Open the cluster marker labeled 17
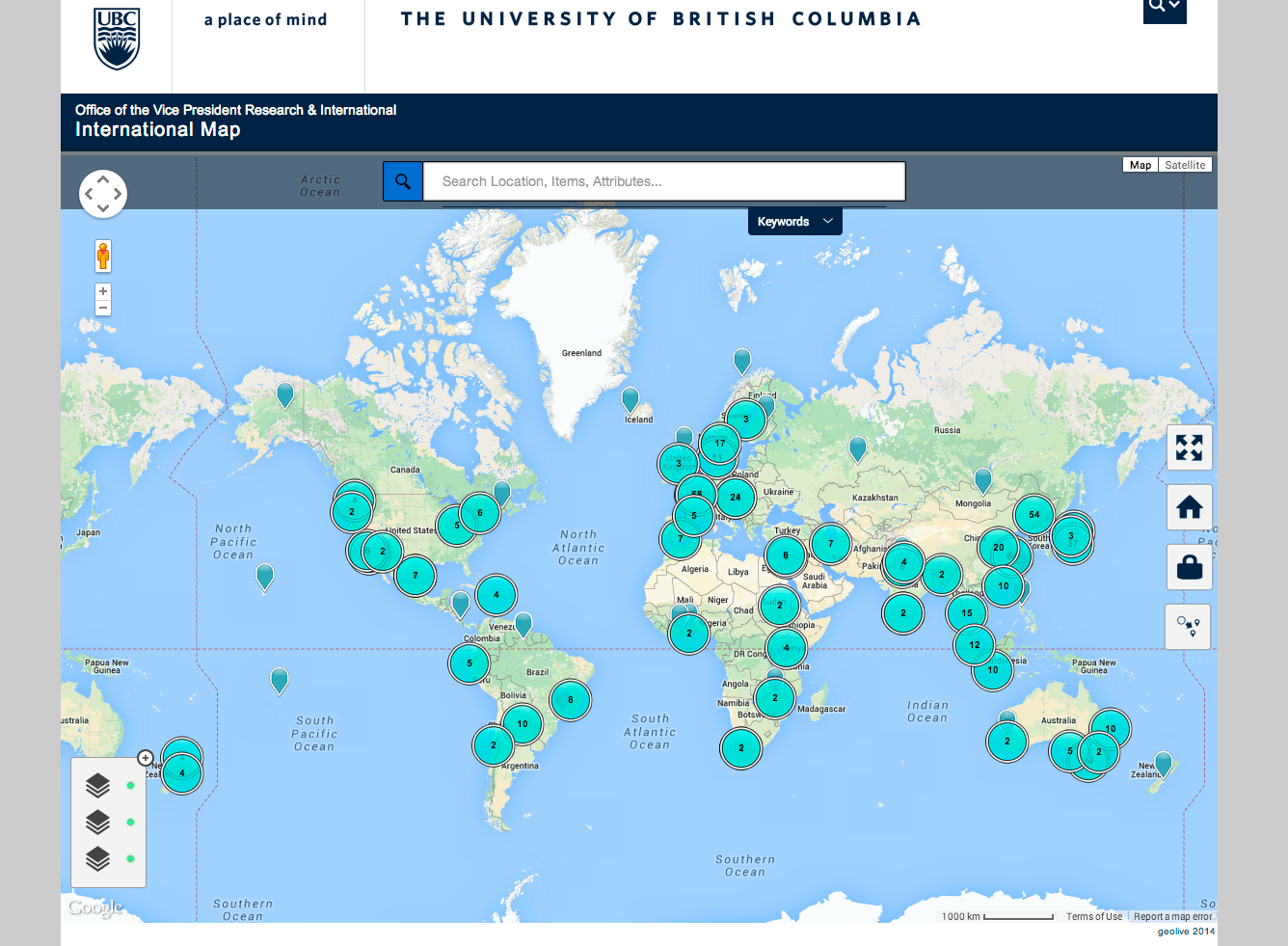This screenshot has width=1288, height=946. (x=720, y=444)
